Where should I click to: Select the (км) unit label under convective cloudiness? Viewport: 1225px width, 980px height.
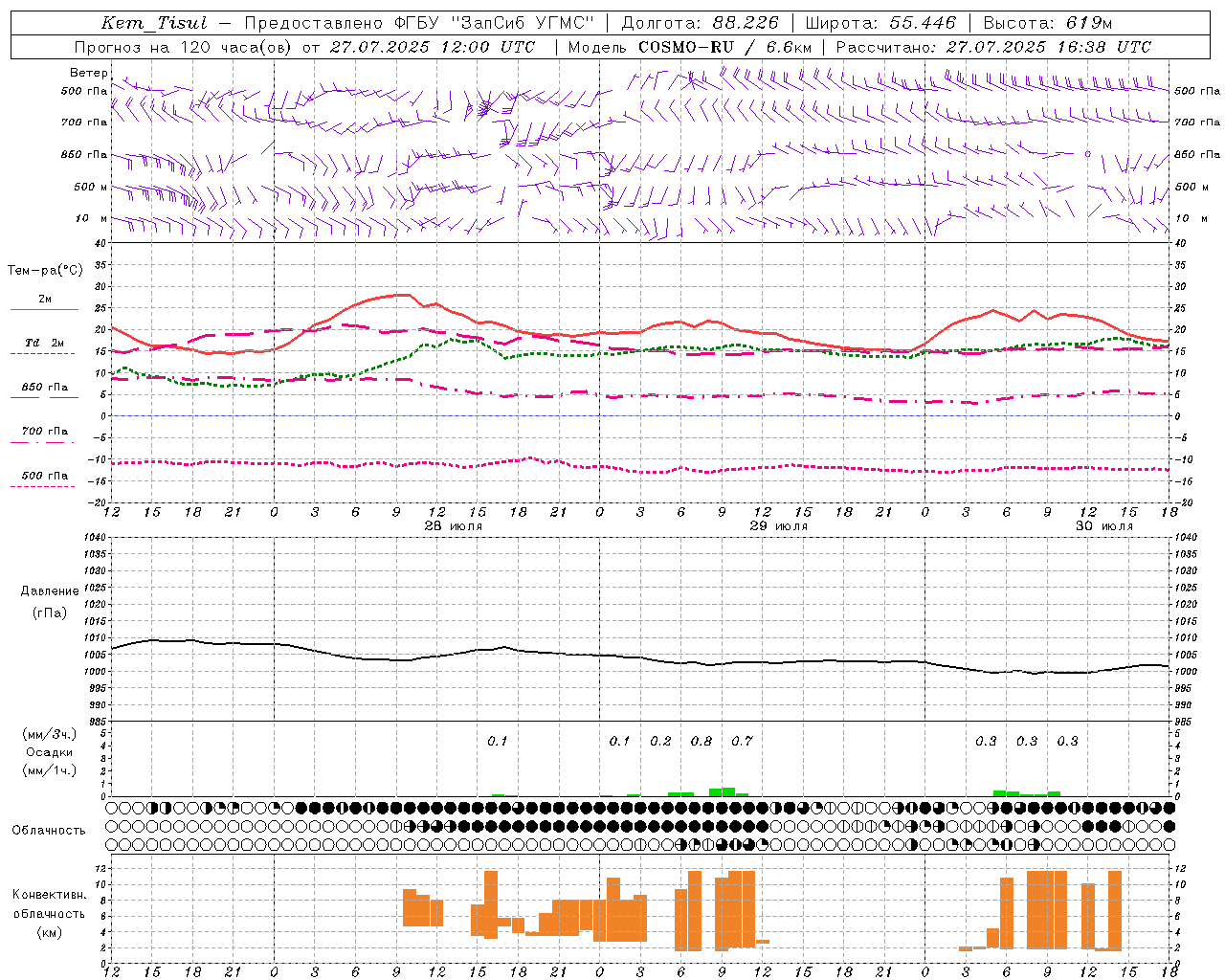click(x=50, y=932)
